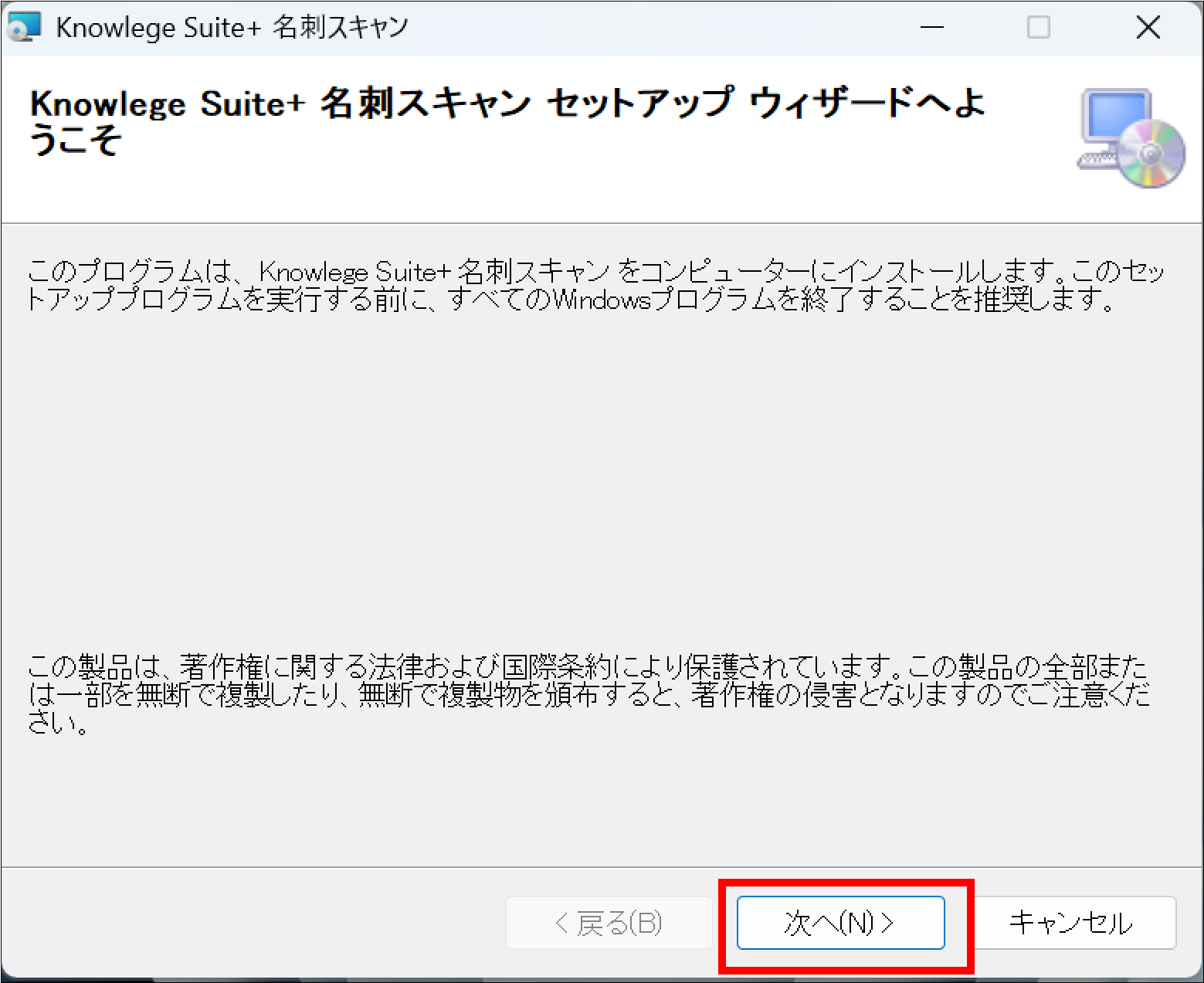Screen dimensions: 1204x983
Task: Click the paragraph starting このプログラムは
Action: tap(595, 285)
